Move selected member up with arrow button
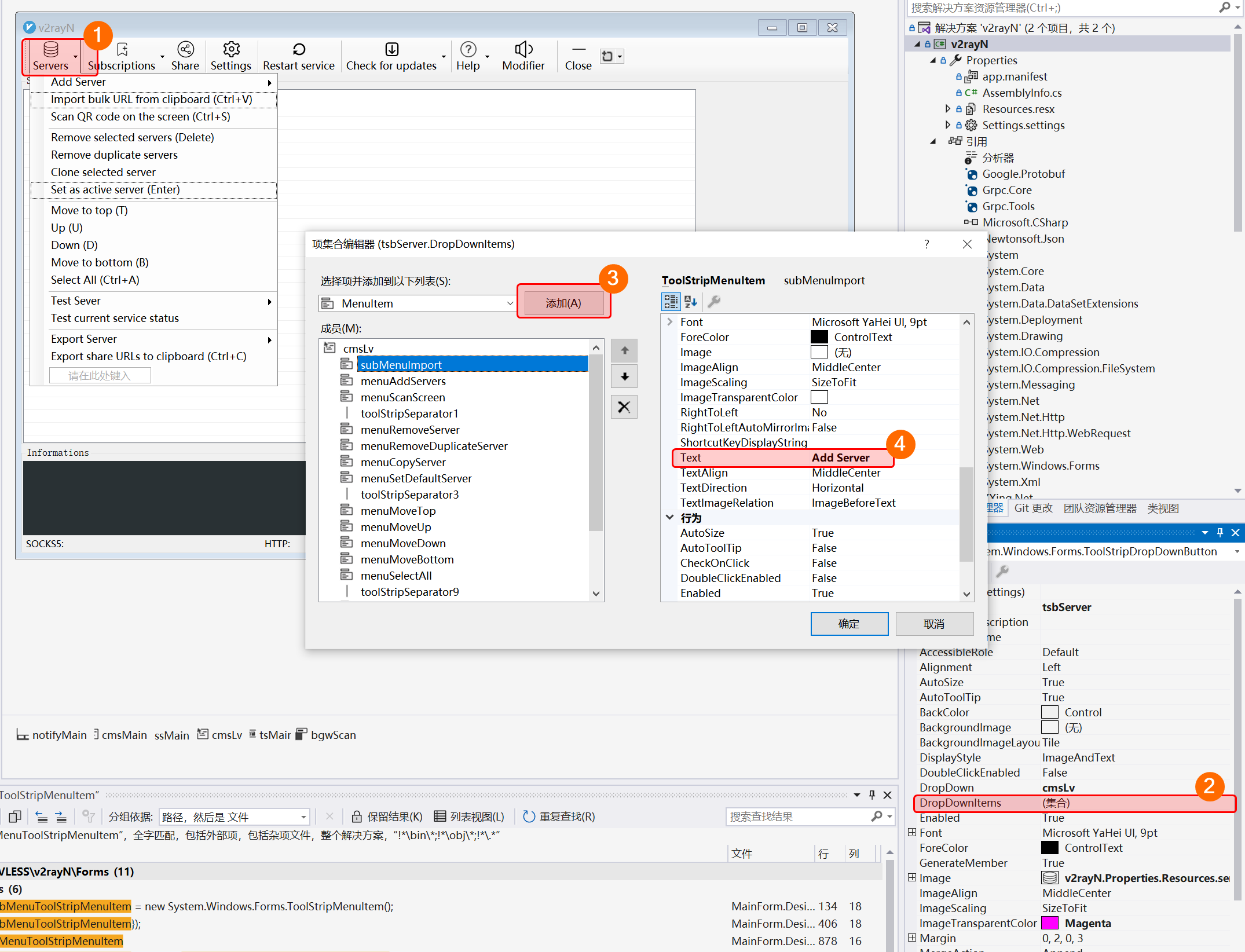Screen dimensions: 1245x952 (x=624, y=350)
